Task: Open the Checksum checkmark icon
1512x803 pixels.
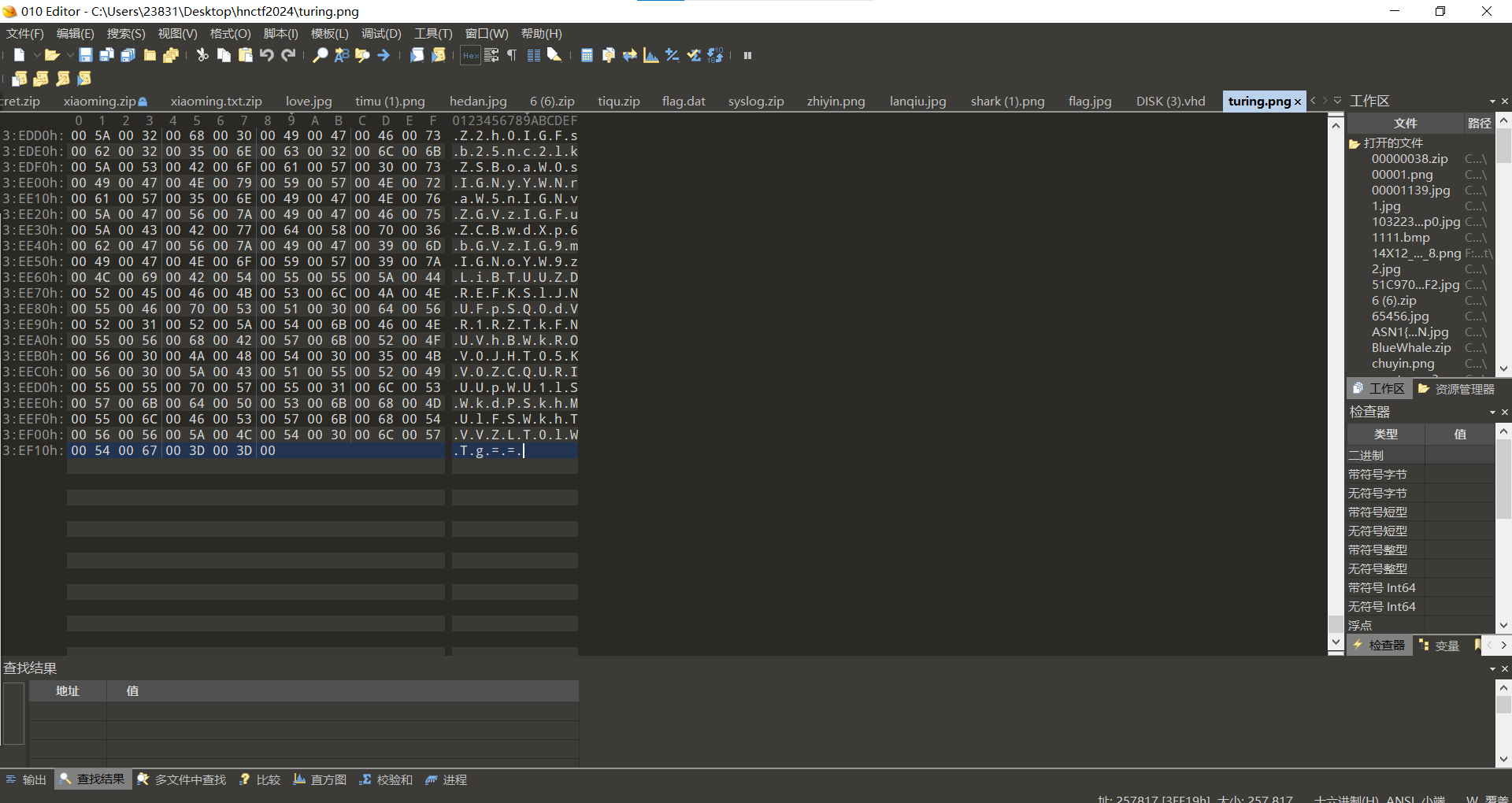Action: (x=694, y=55)
